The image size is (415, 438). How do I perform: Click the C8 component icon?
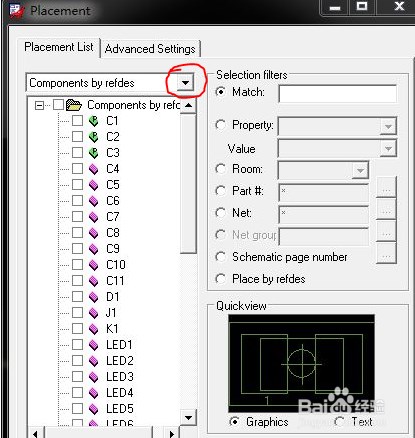coord(94,233)
